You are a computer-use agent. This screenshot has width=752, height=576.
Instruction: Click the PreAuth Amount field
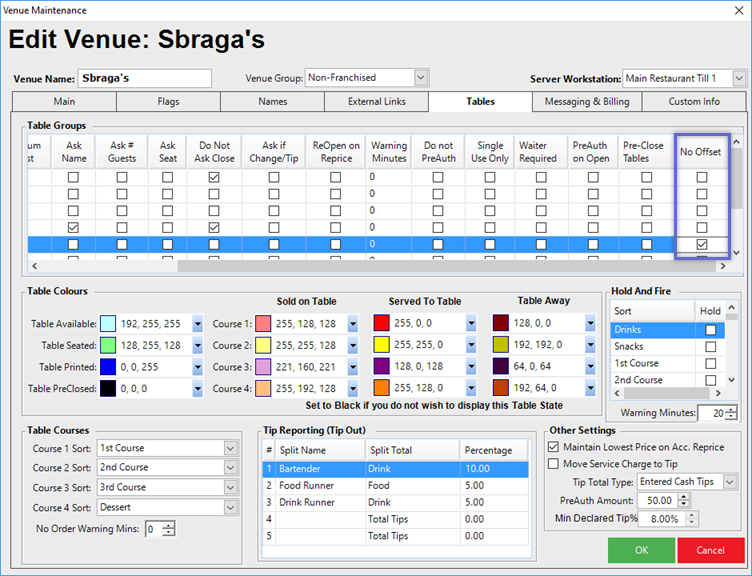click(x=657, y=501)
